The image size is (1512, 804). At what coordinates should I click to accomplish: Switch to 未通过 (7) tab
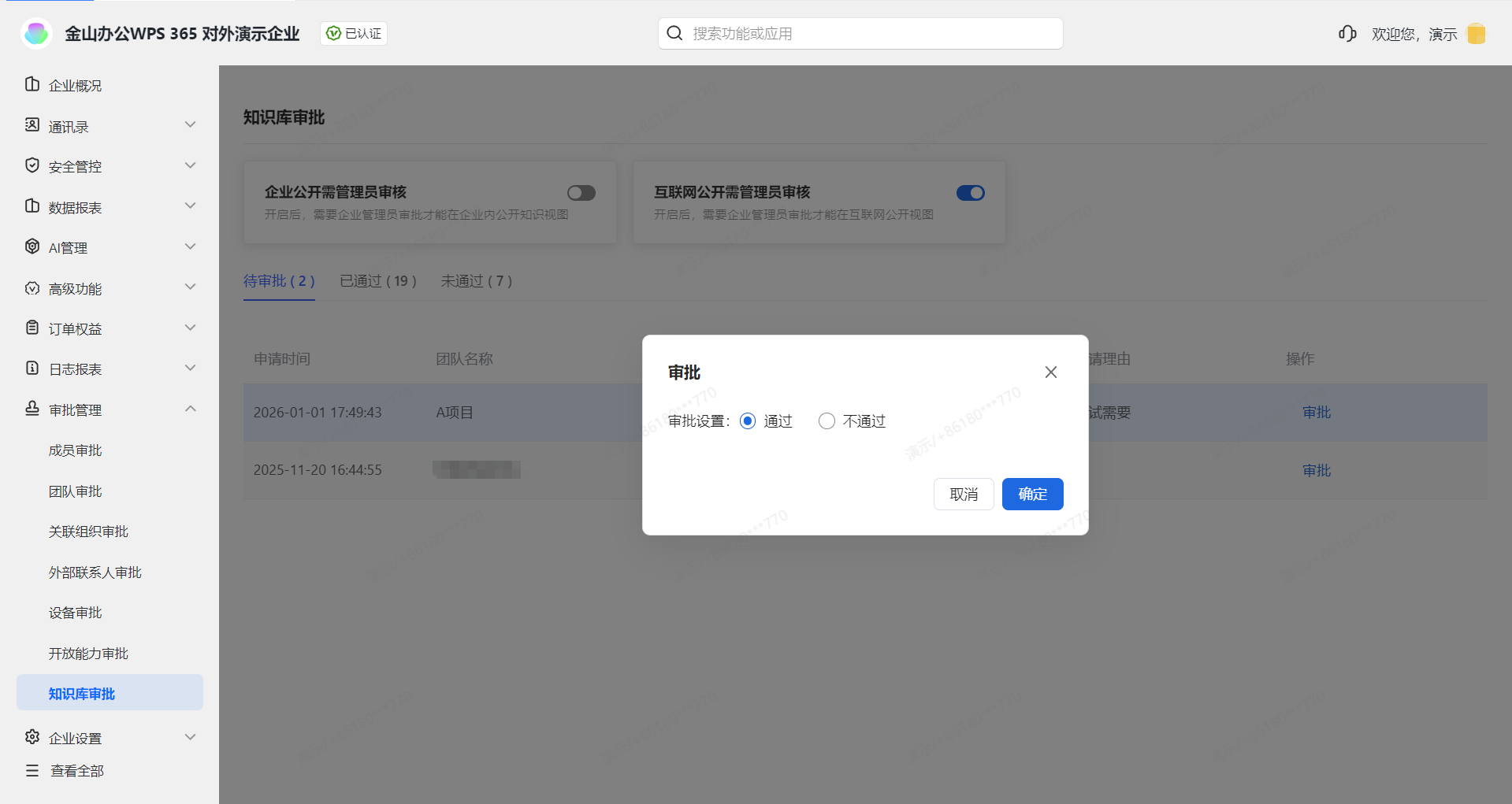click(477, 281)
